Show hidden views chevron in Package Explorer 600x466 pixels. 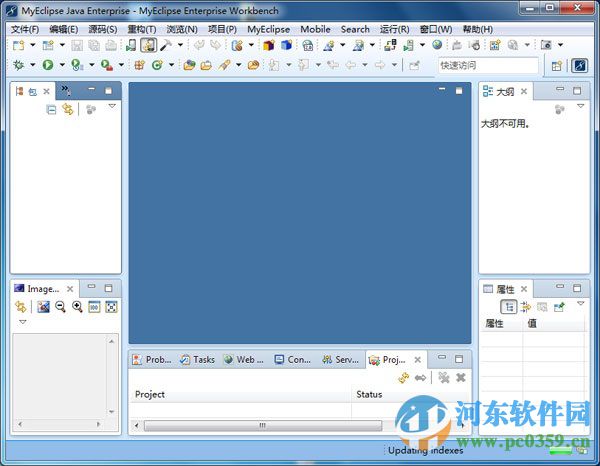pos(65,90)
